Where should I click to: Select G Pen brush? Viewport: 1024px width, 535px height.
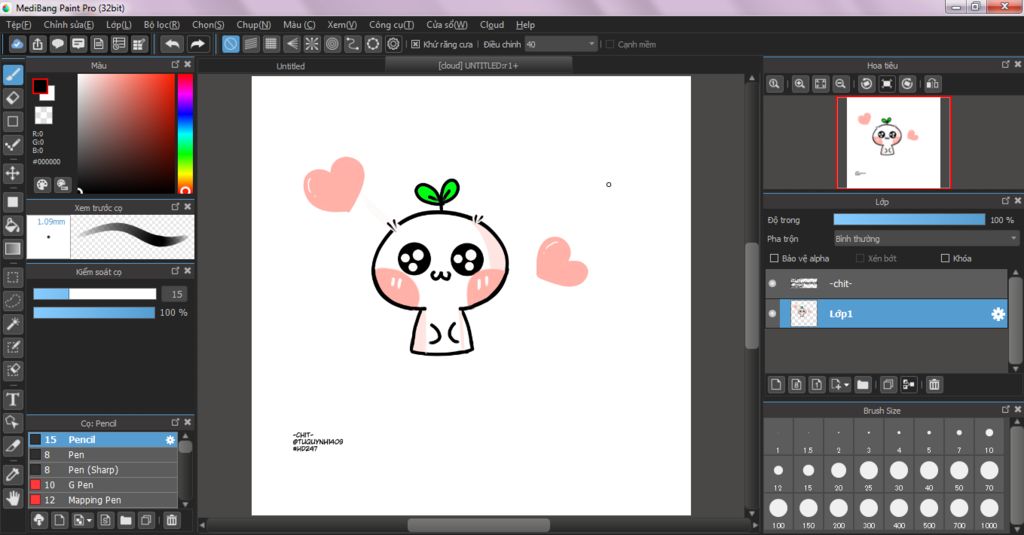coord(103,485)
